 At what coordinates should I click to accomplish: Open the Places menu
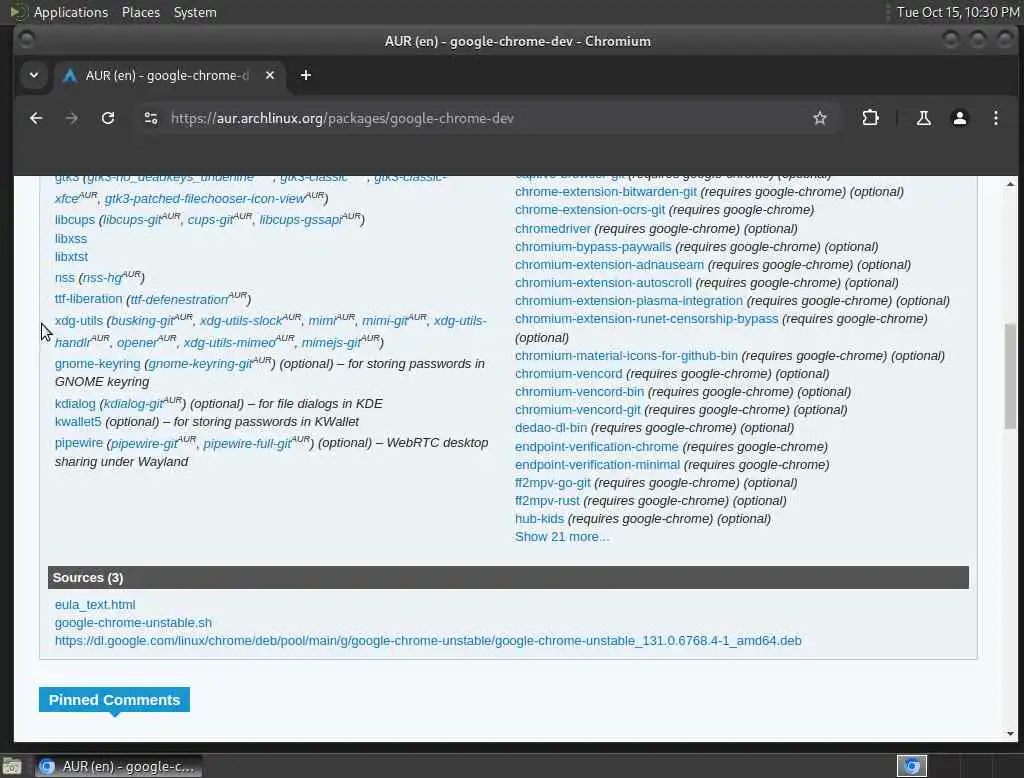click(141, 12)
